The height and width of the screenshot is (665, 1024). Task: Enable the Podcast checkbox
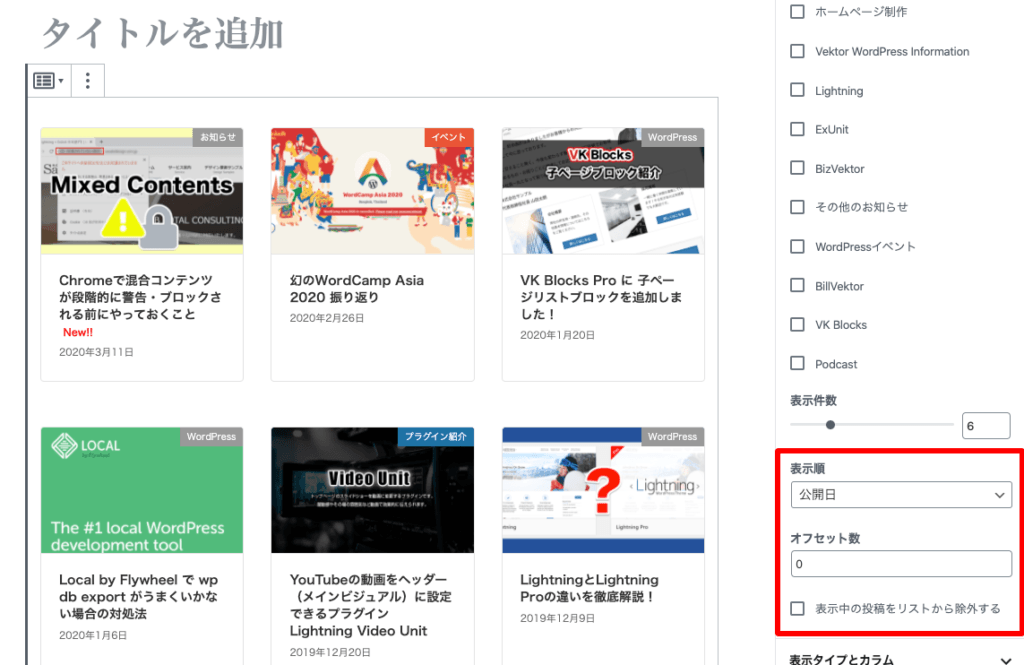pos(797,363)
